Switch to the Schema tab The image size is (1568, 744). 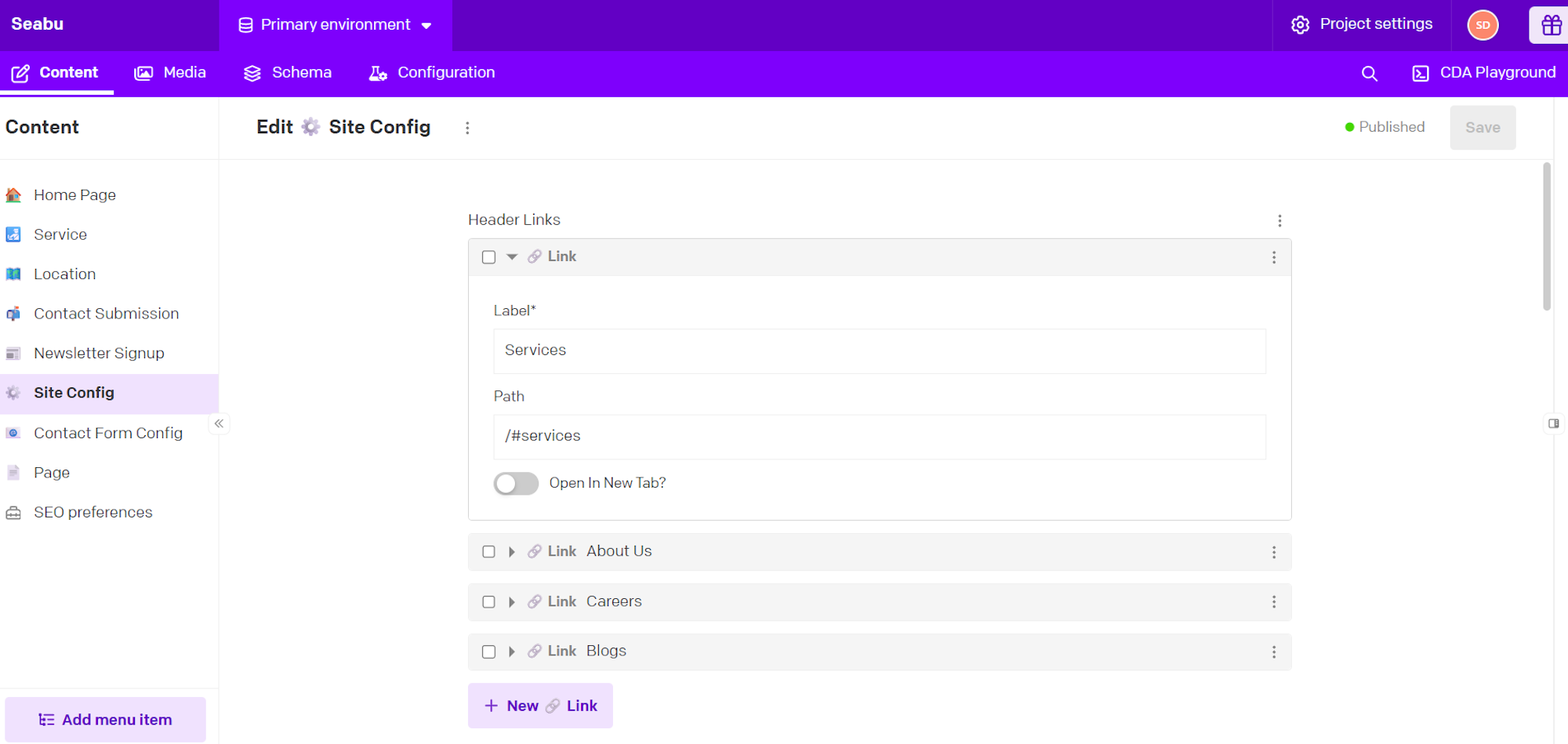tap(288, 73)
